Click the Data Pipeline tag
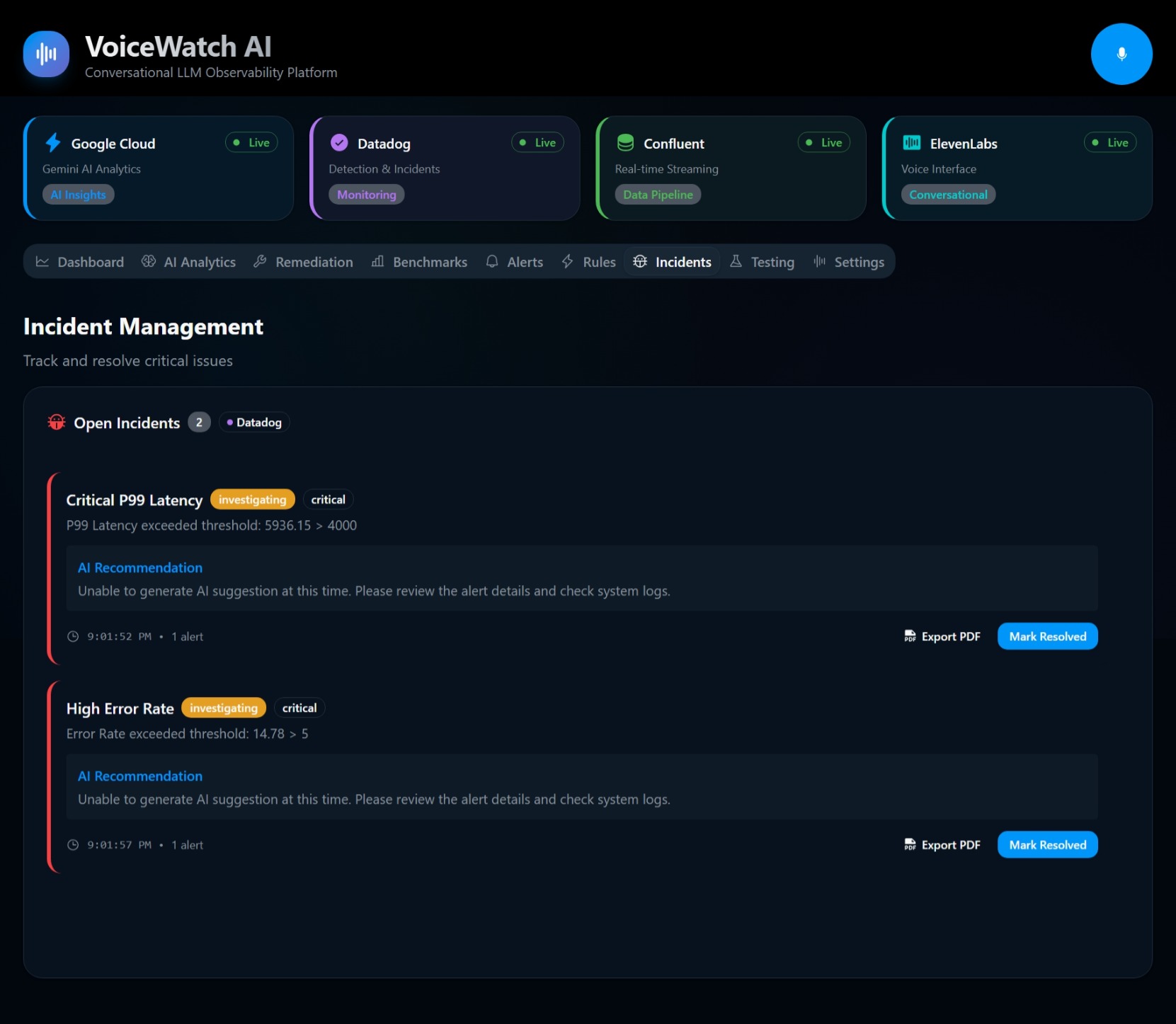The height and width of the screenshot is (1024, 1176). click(x=658, y=195)
